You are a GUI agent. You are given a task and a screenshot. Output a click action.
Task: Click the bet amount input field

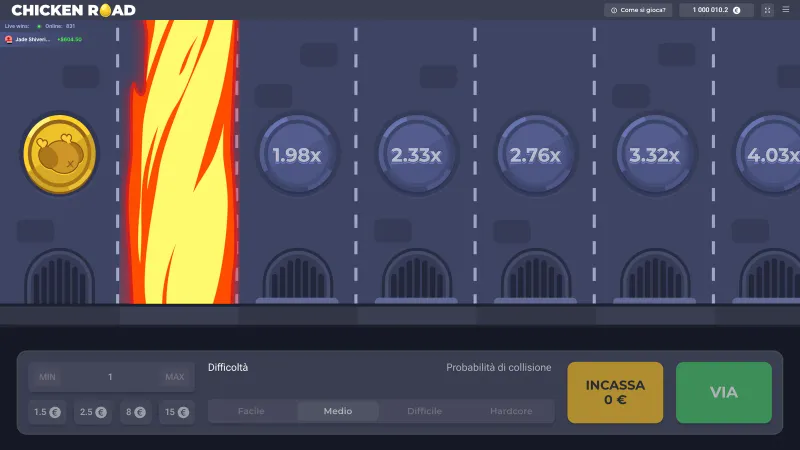[111, 377]
